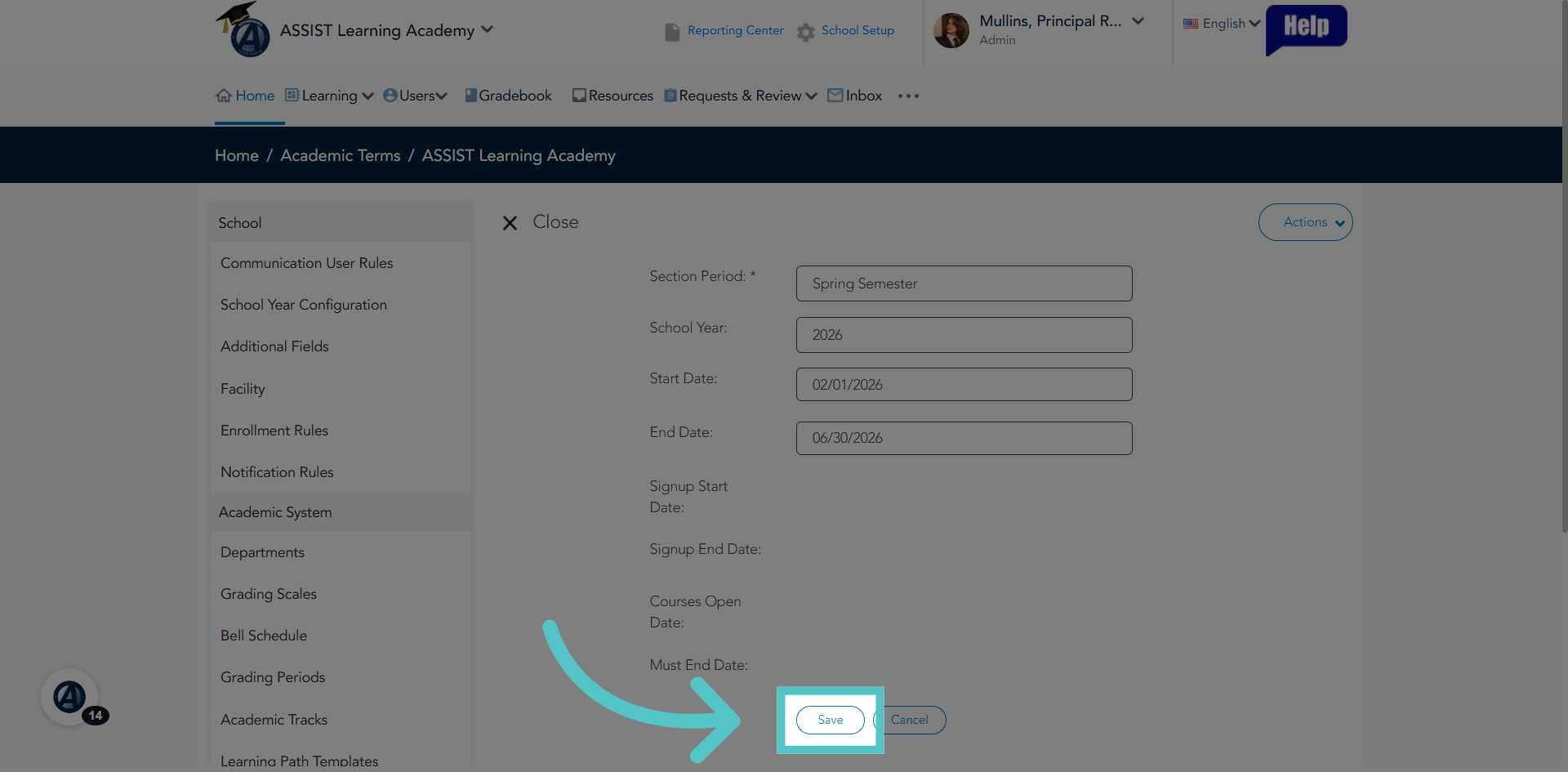
Task: Expand the Actions dropdown button
Action: pos(1305,222)
